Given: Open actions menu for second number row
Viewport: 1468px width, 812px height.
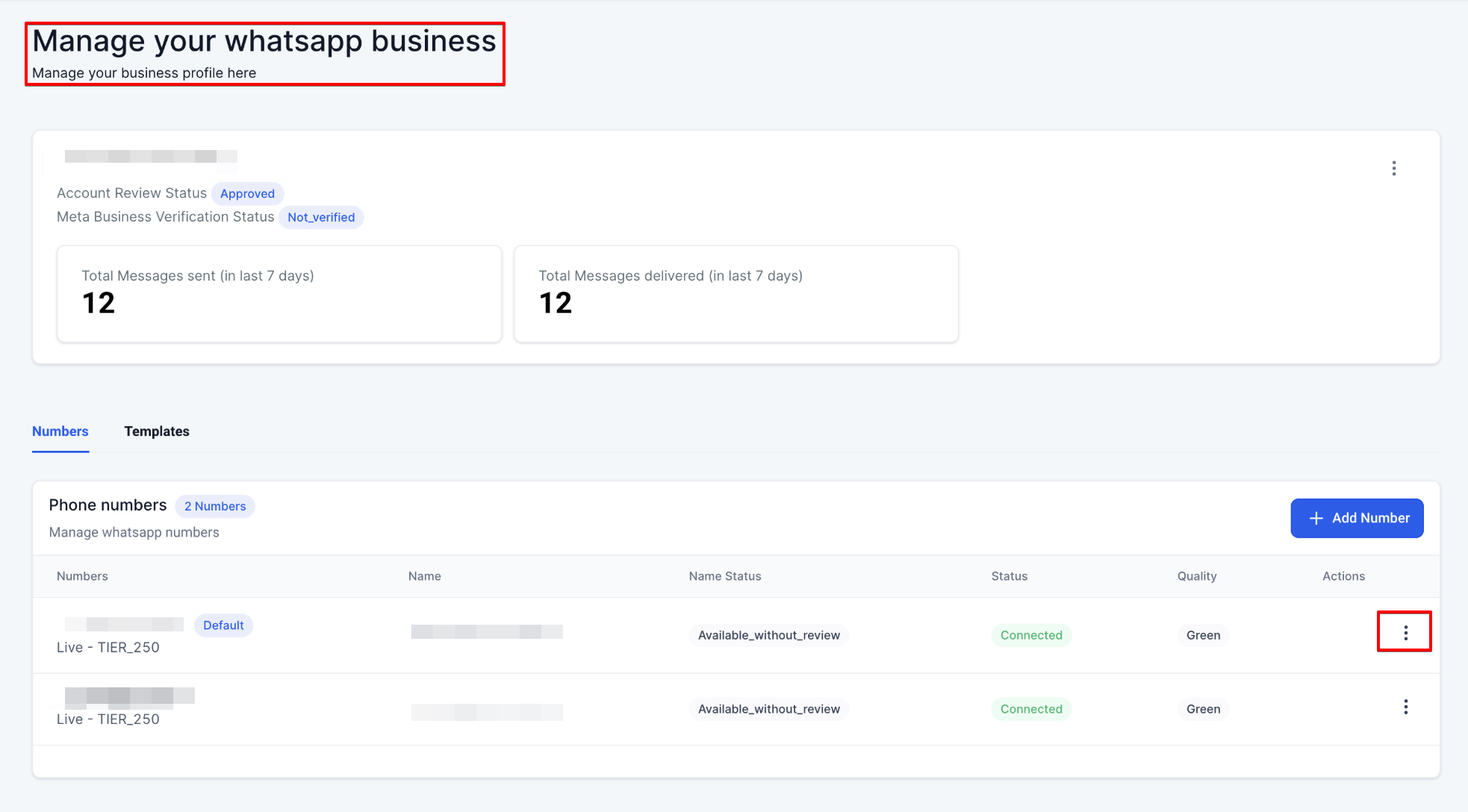Looking at the screenshot, I should click(x=1405, y=707).
